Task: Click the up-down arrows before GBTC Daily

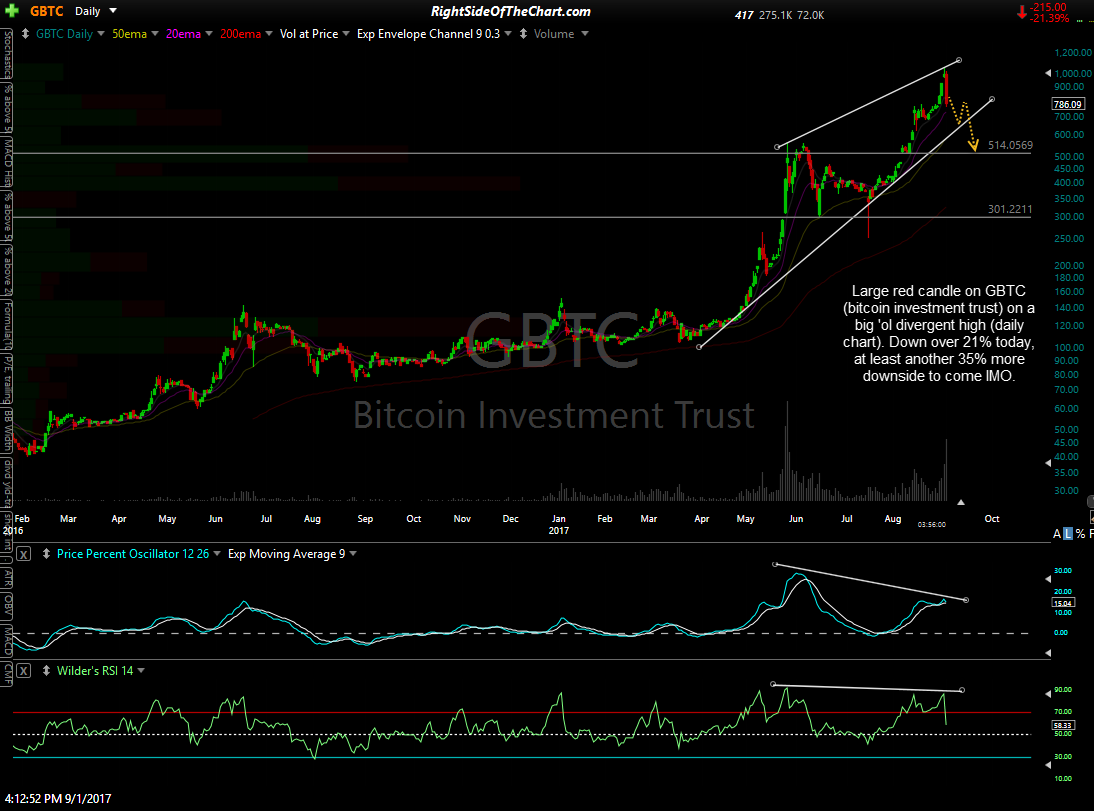Action: tap(26, 34)
